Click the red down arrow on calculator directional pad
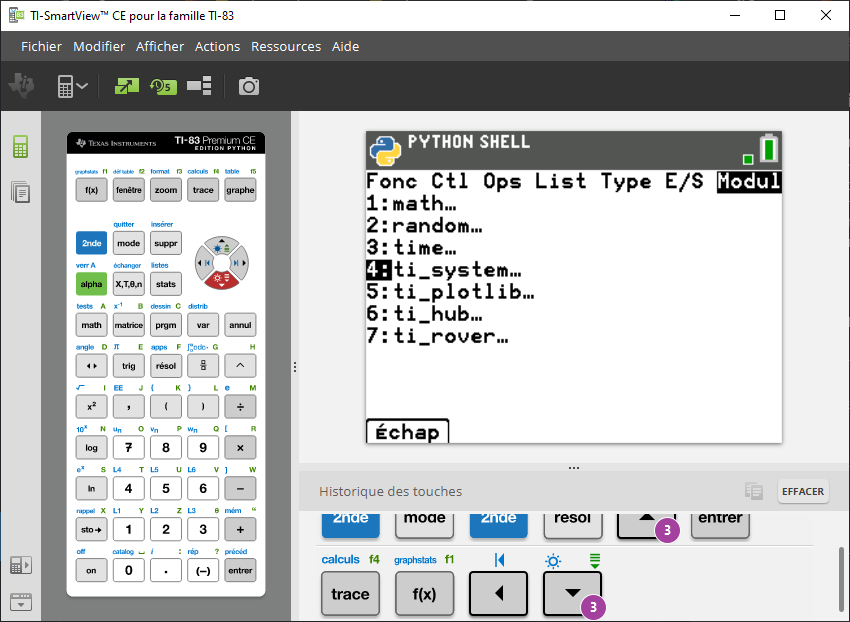Viewport: 850px width, 622px height. click(222, 280)
